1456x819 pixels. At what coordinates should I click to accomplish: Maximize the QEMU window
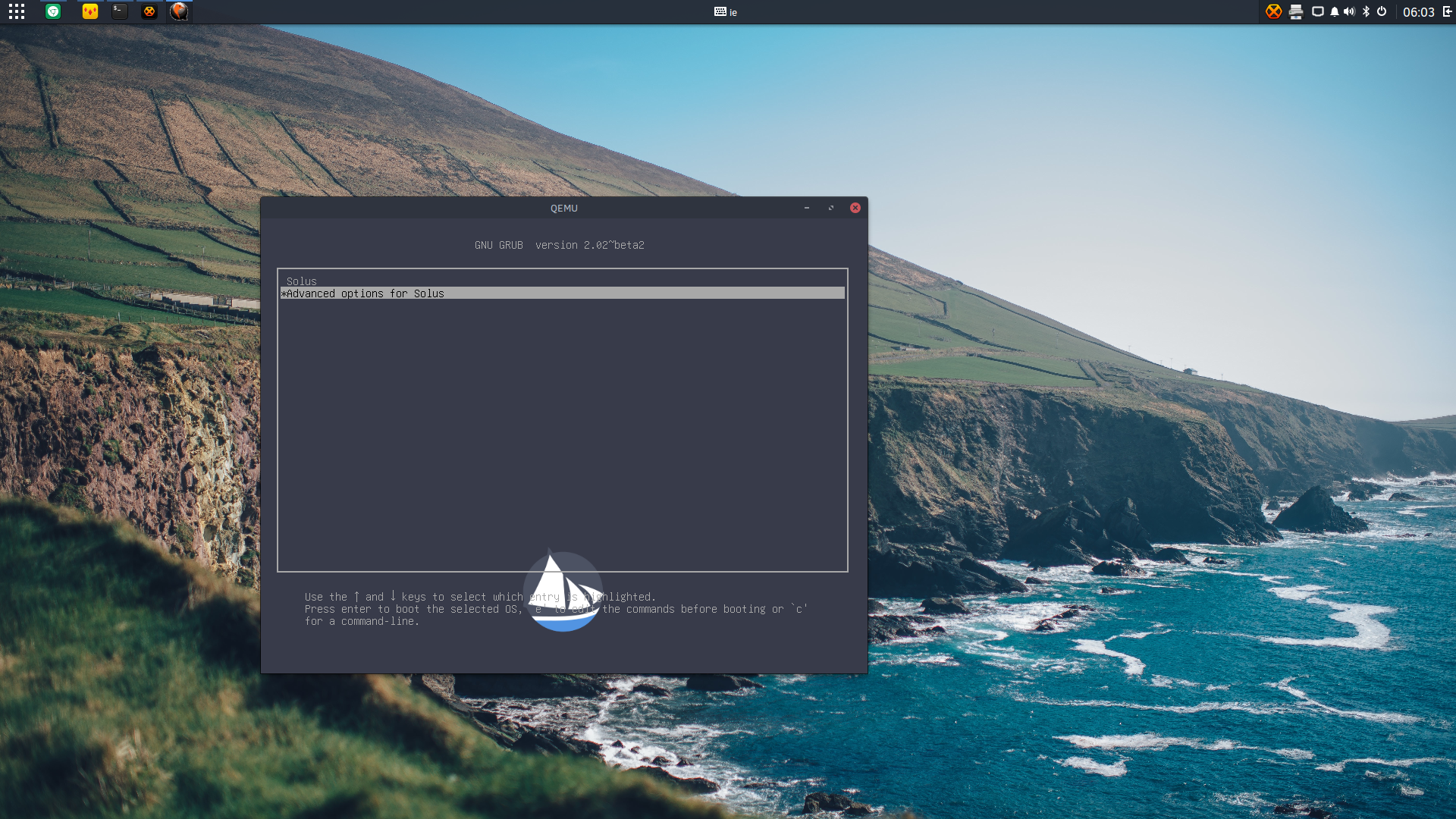click(831, 208)
